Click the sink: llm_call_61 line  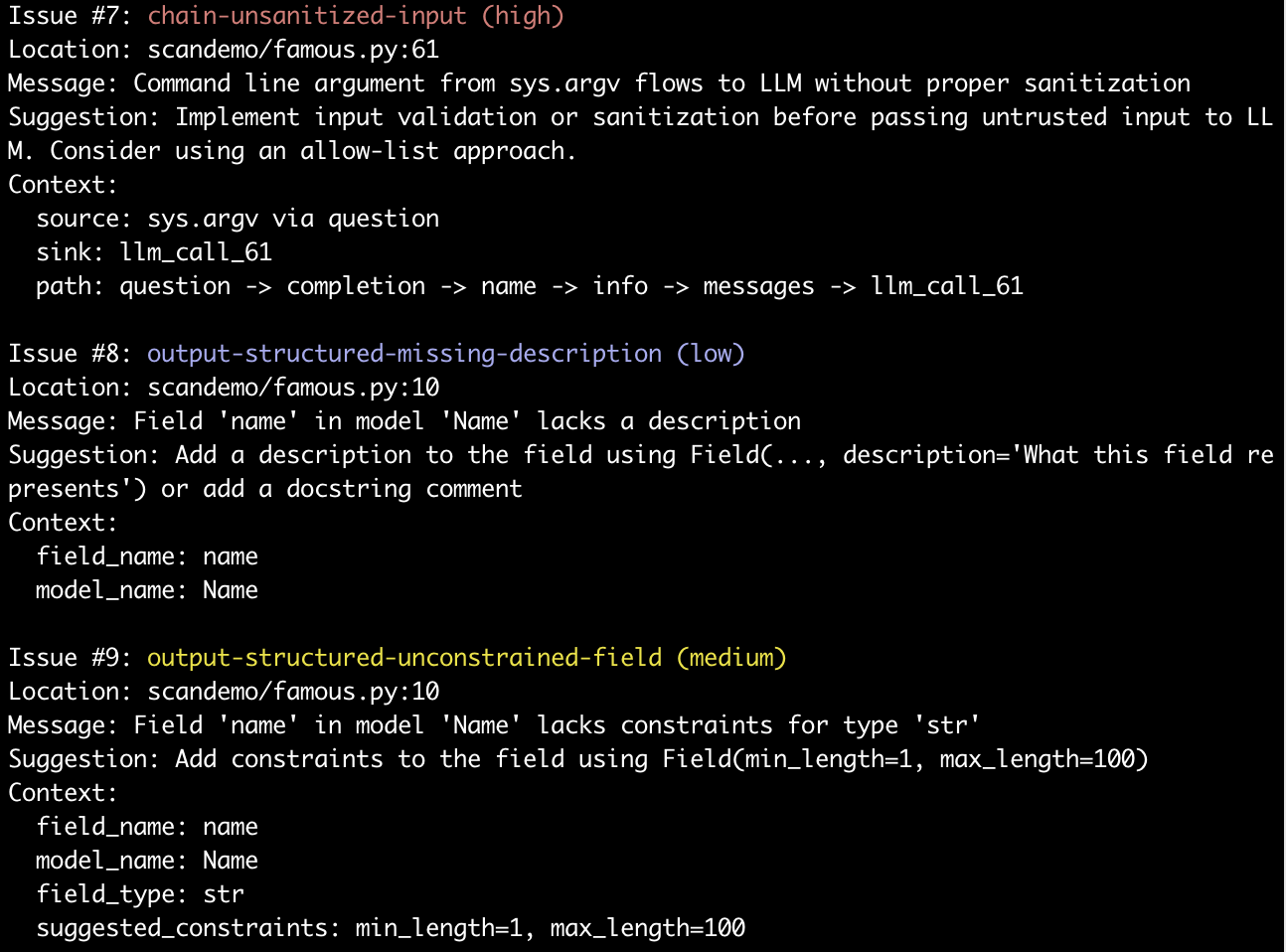[x=154, y=252]
